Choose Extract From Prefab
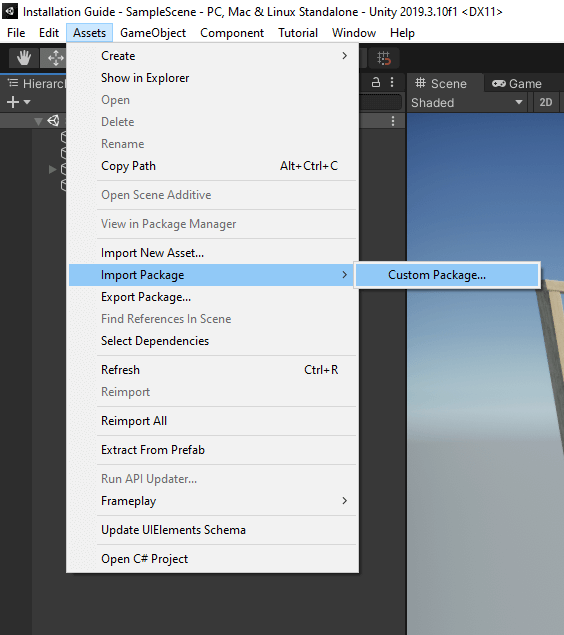The width and height of the screenshot is (564, 635). click(213, 450)
